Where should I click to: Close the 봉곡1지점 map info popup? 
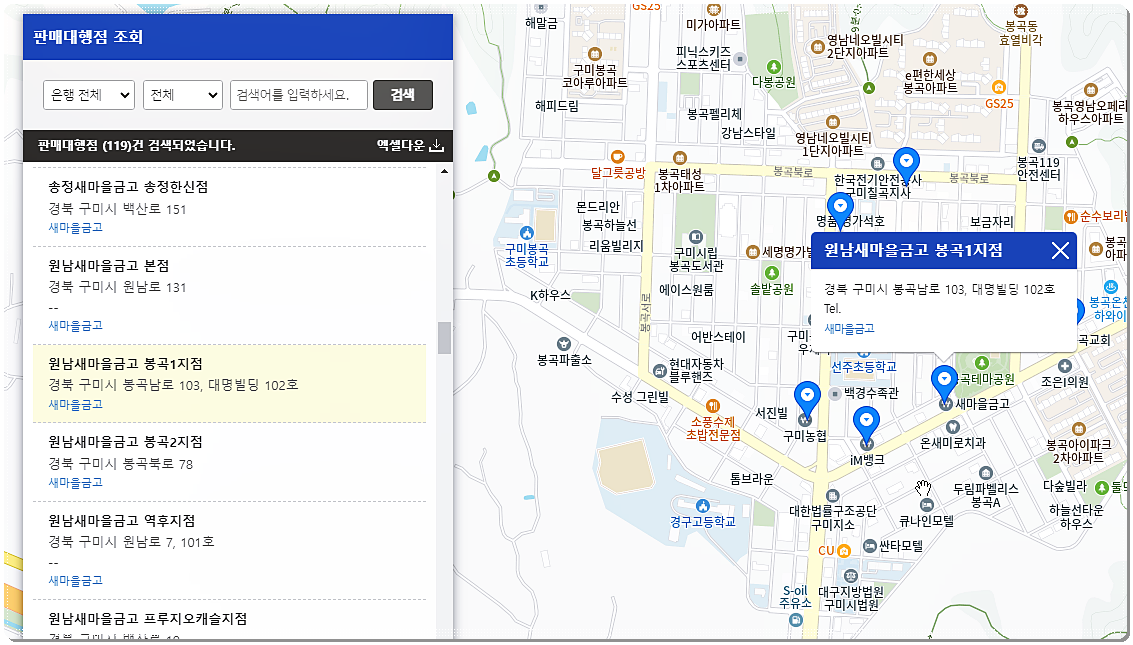pyautogui.click(x=1060, y=251)
